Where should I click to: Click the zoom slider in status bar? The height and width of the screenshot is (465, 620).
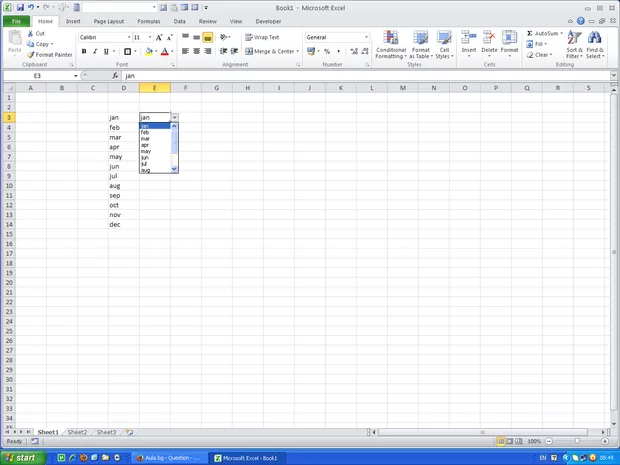(577, 441)
